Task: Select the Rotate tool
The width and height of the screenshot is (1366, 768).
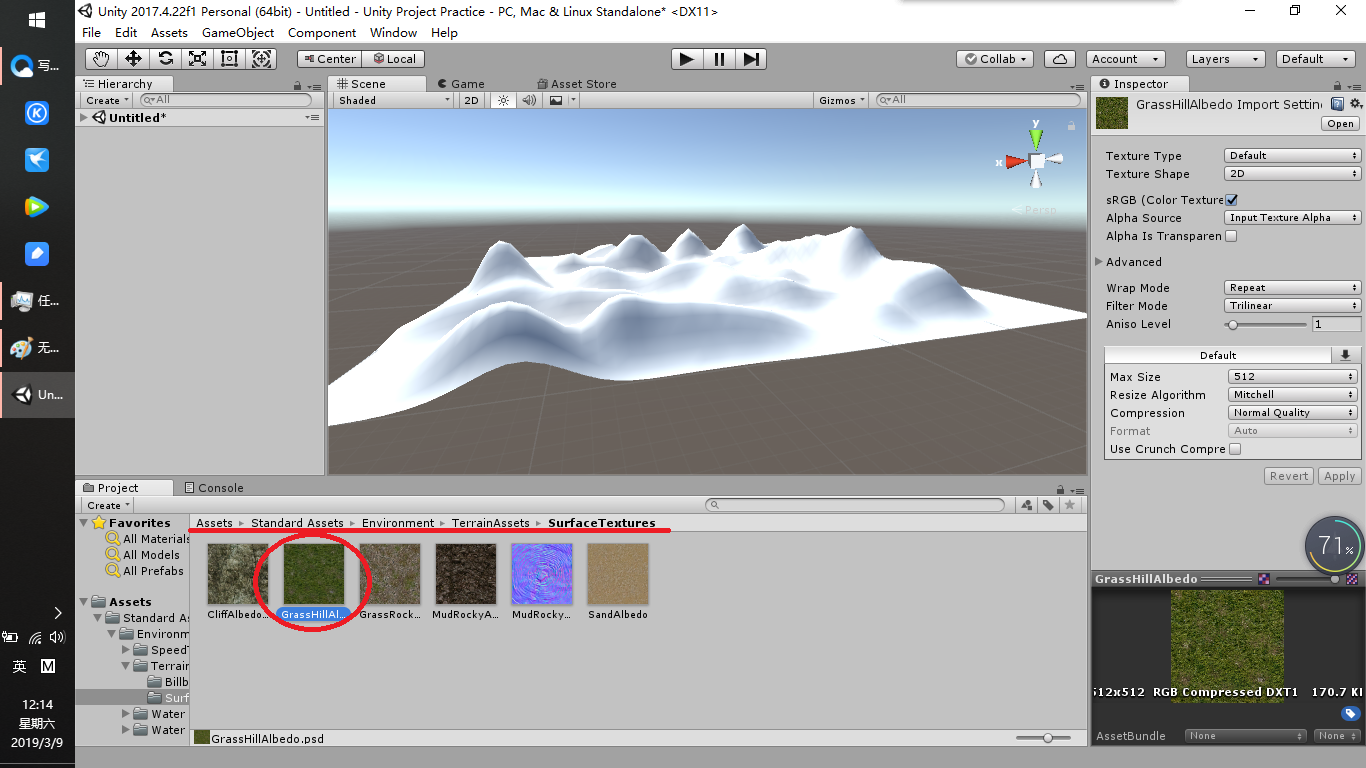Action: tap(165, 59)
